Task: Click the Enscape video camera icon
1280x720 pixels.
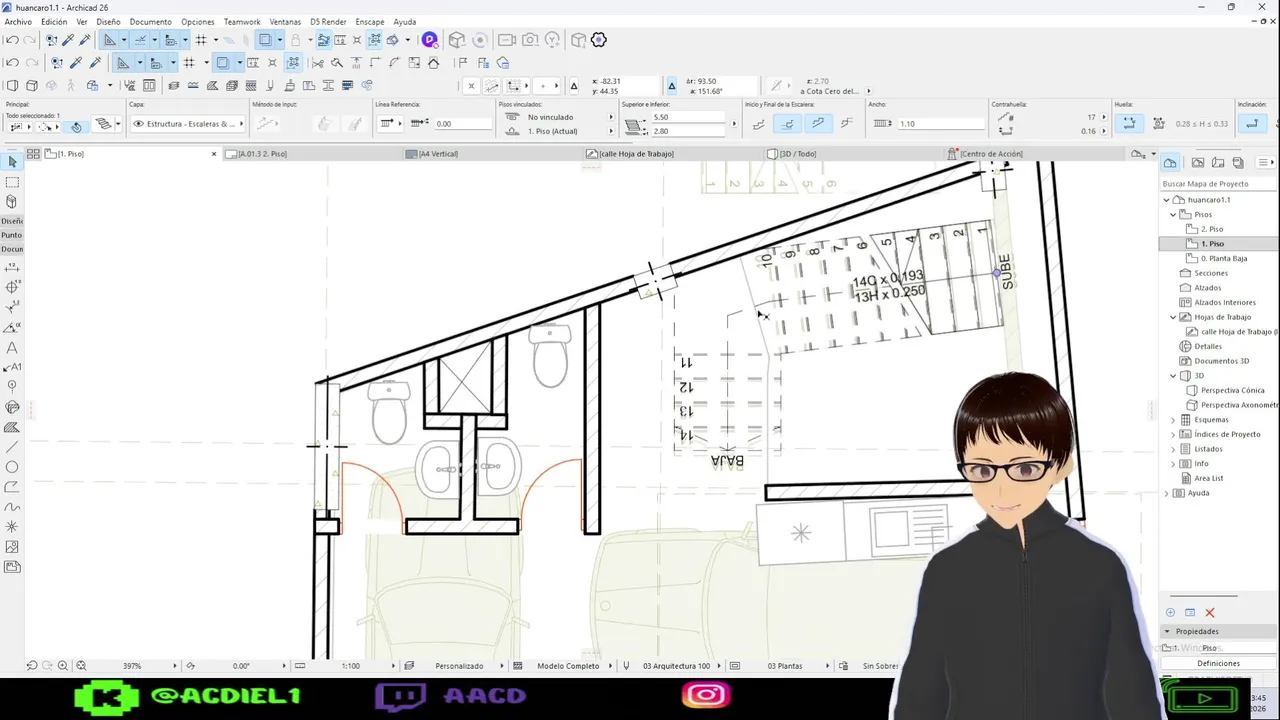Action: tap(507, 40)
